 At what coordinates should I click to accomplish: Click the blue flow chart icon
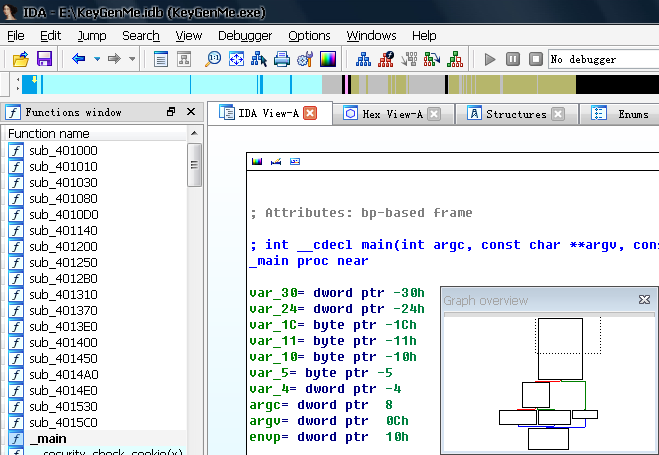point(362,59)
